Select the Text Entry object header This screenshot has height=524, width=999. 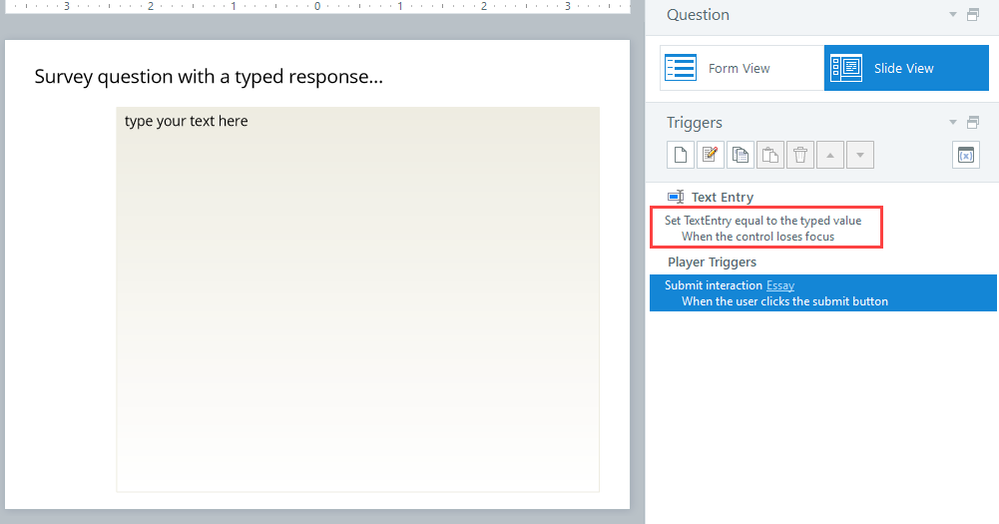[722, 197]
